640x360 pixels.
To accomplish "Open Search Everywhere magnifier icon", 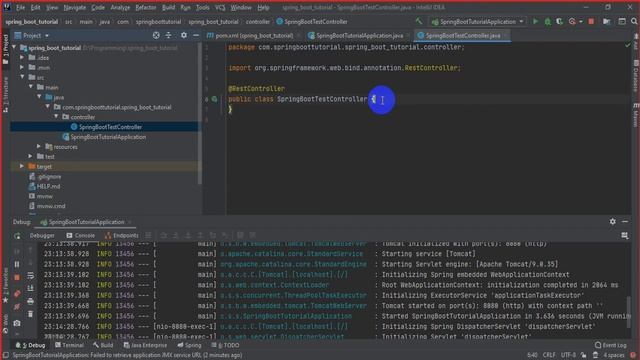I will pyautogui.click(x=634, y=21).
